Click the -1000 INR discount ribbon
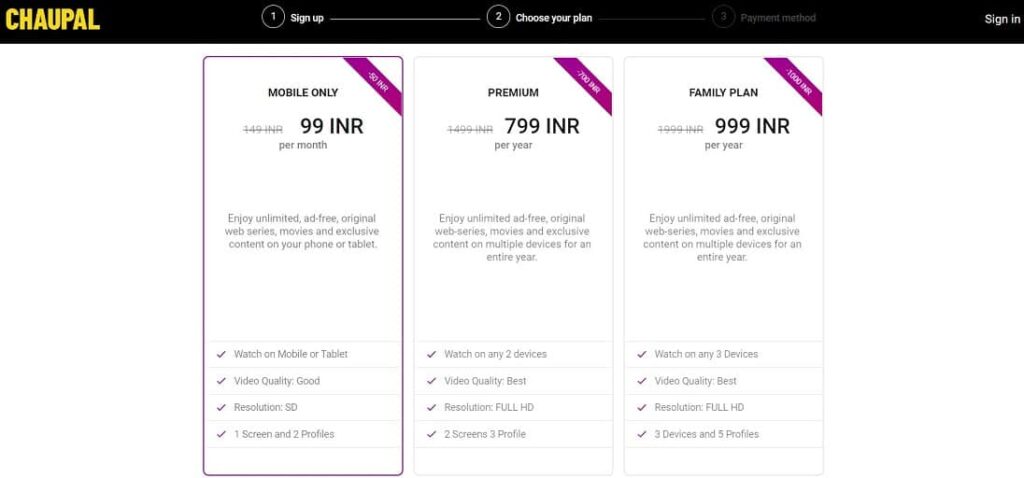 tap(798, 83)
